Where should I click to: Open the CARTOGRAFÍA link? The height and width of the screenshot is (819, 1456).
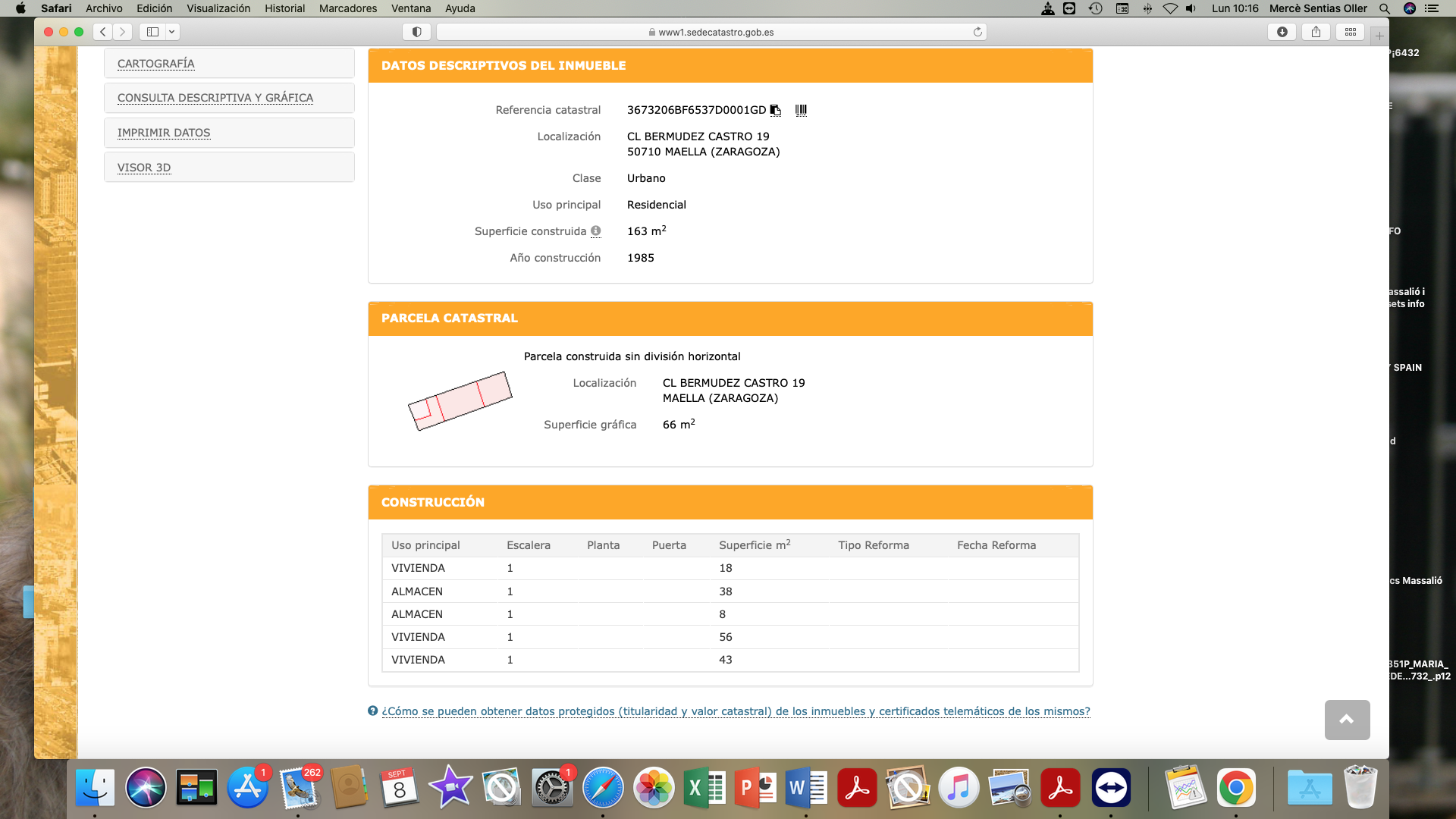(156, 64)
